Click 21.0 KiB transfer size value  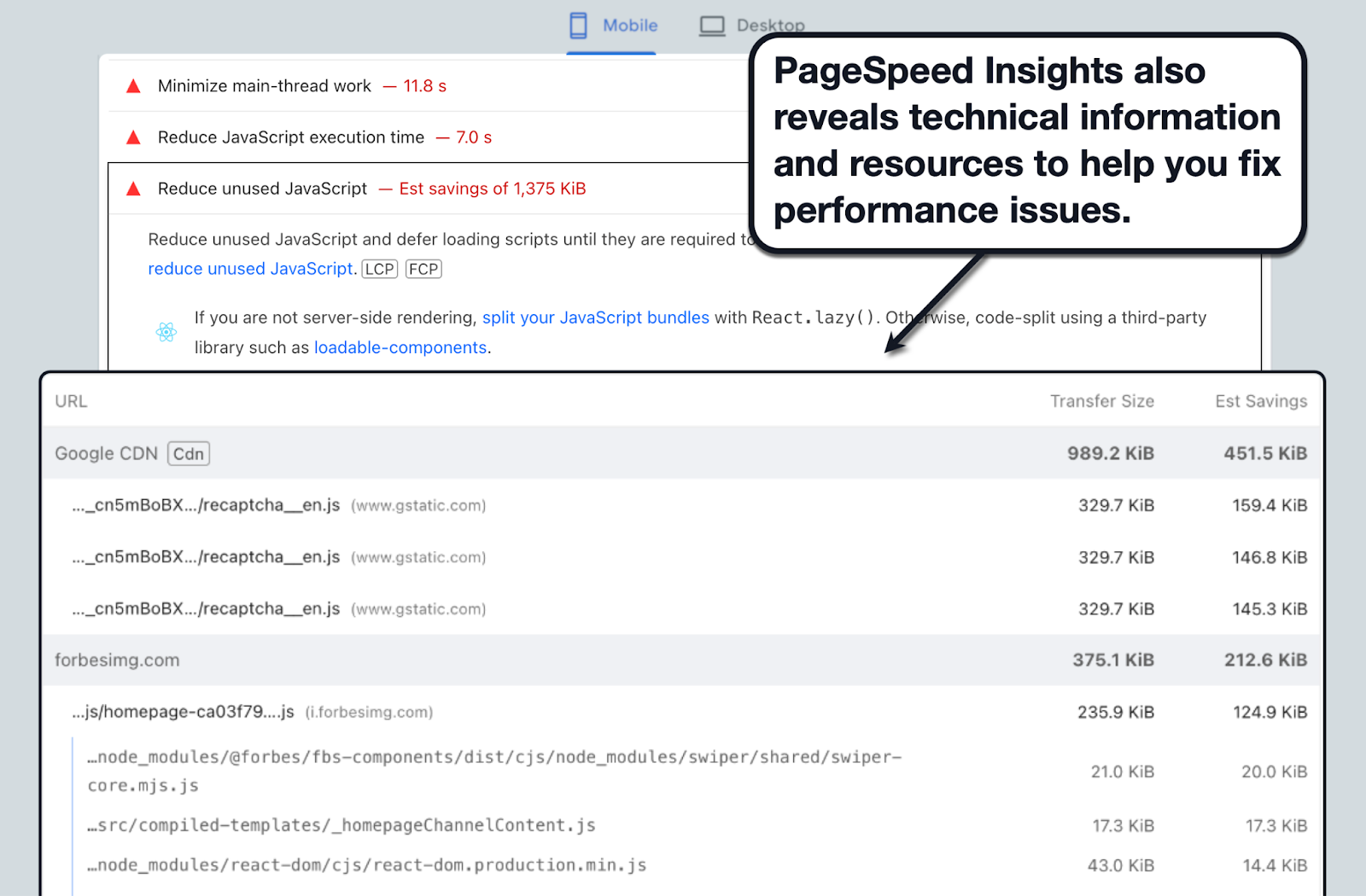pos(1123,771)
